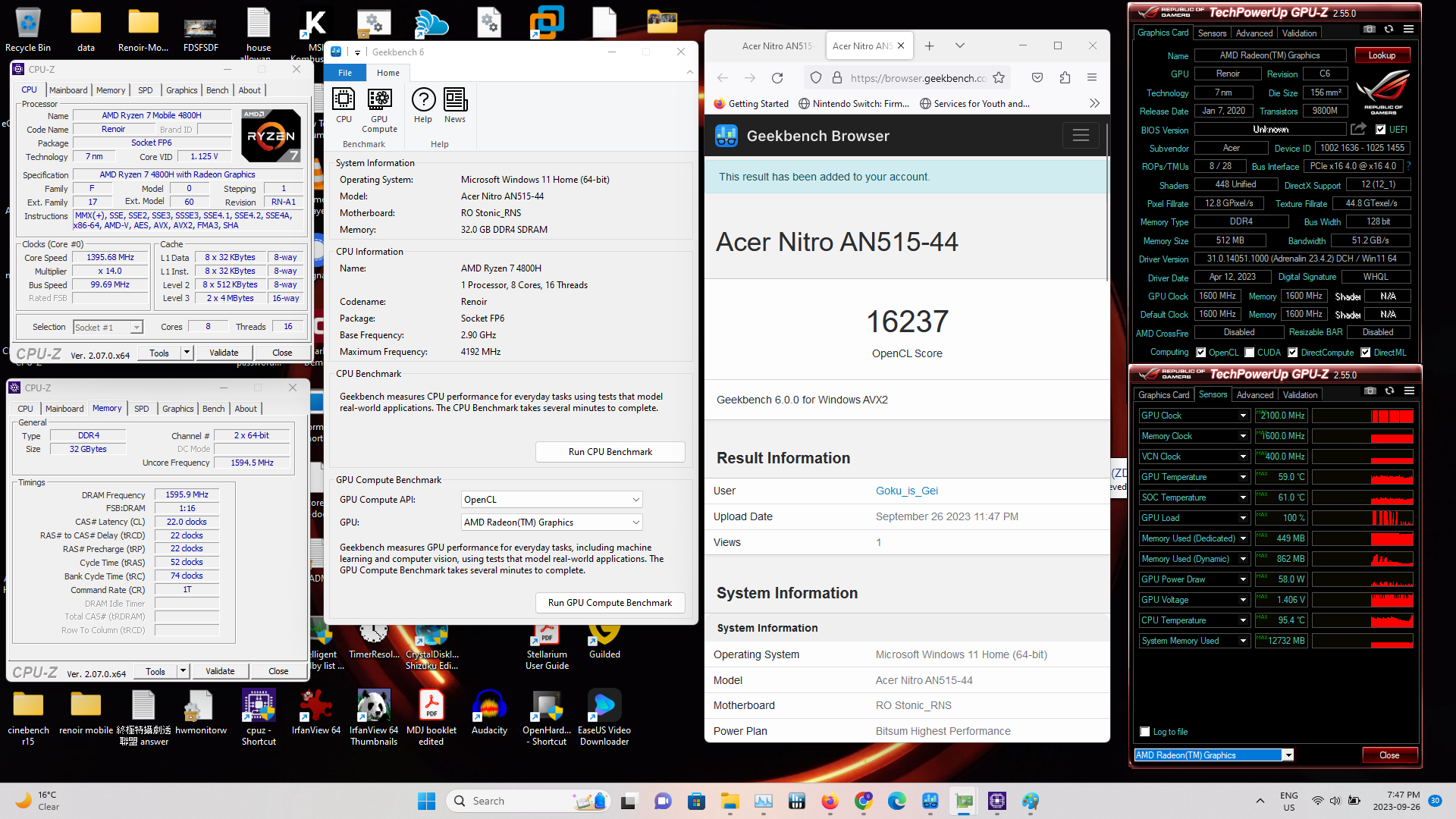Open Socket #1 selection dropdown in CPU-Z
The image size is (1456, 819).
click(x=108, y=328)
